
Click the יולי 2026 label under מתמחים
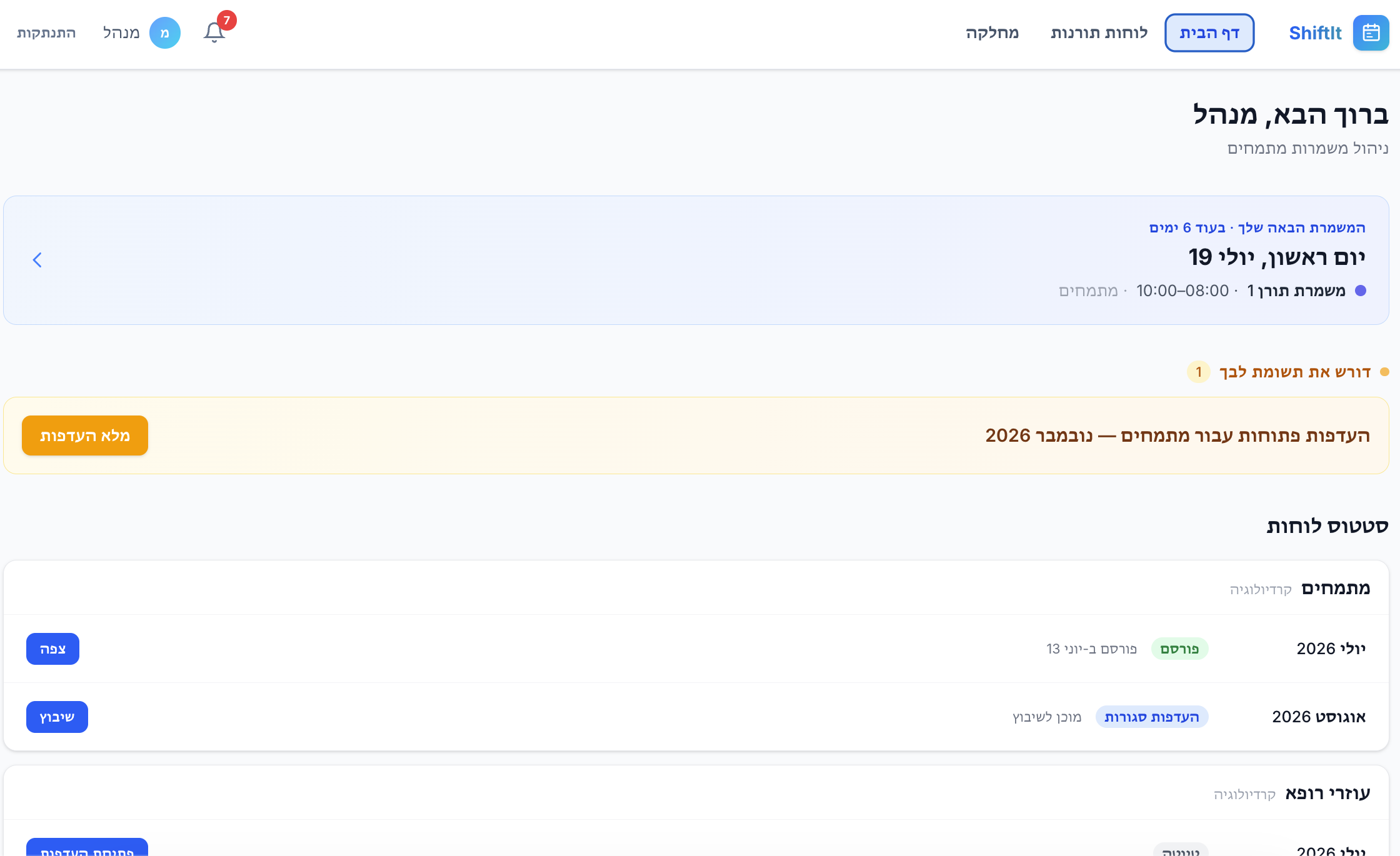pos(1331,649)
